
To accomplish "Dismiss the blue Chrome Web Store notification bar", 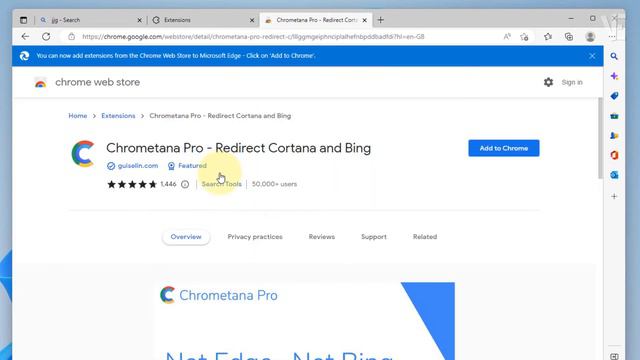I will pos(592,56).
